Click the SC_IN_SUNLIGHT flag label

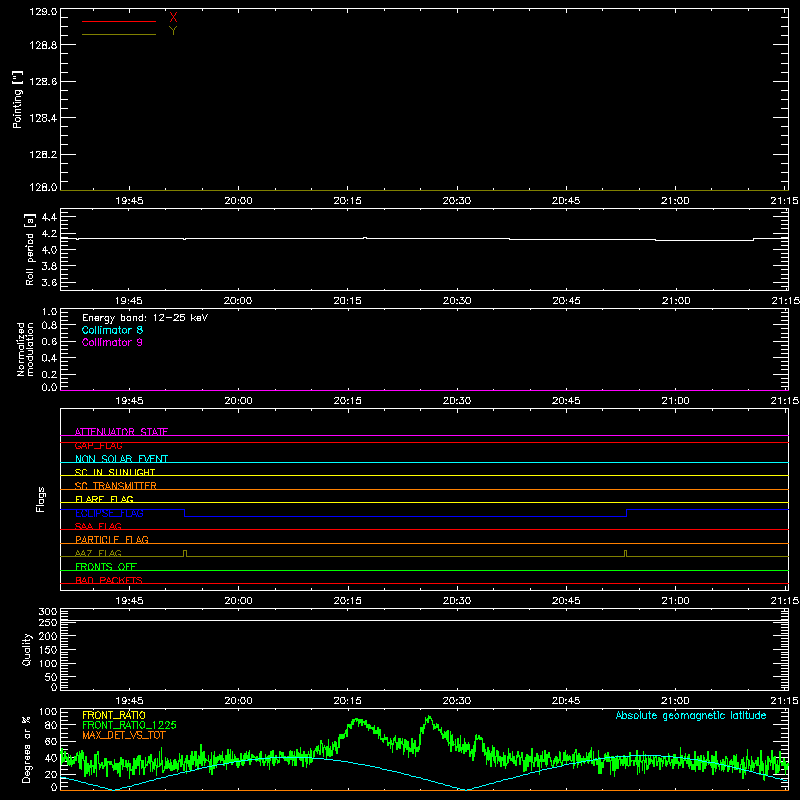(115, 472)
